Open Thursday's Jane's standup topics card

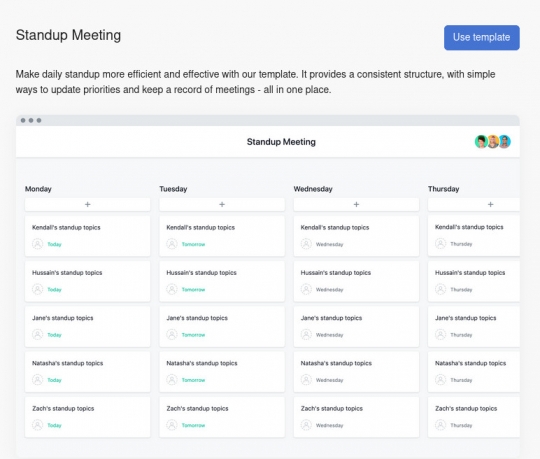[x=474, y=326]
